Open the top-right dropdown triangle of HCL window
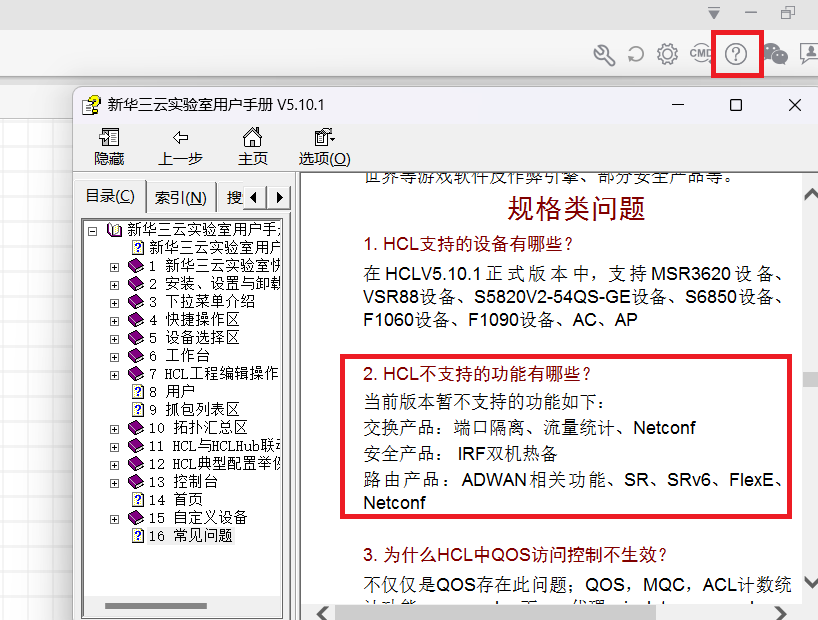The width and height of the screenshot is (818, 620). point(714,13)
